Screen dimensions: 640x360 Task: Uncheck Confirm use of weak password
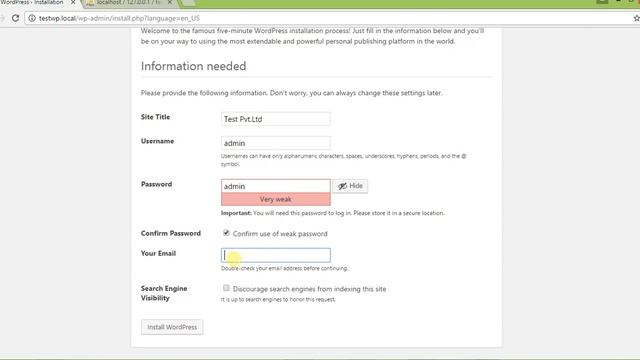(226, 233)
